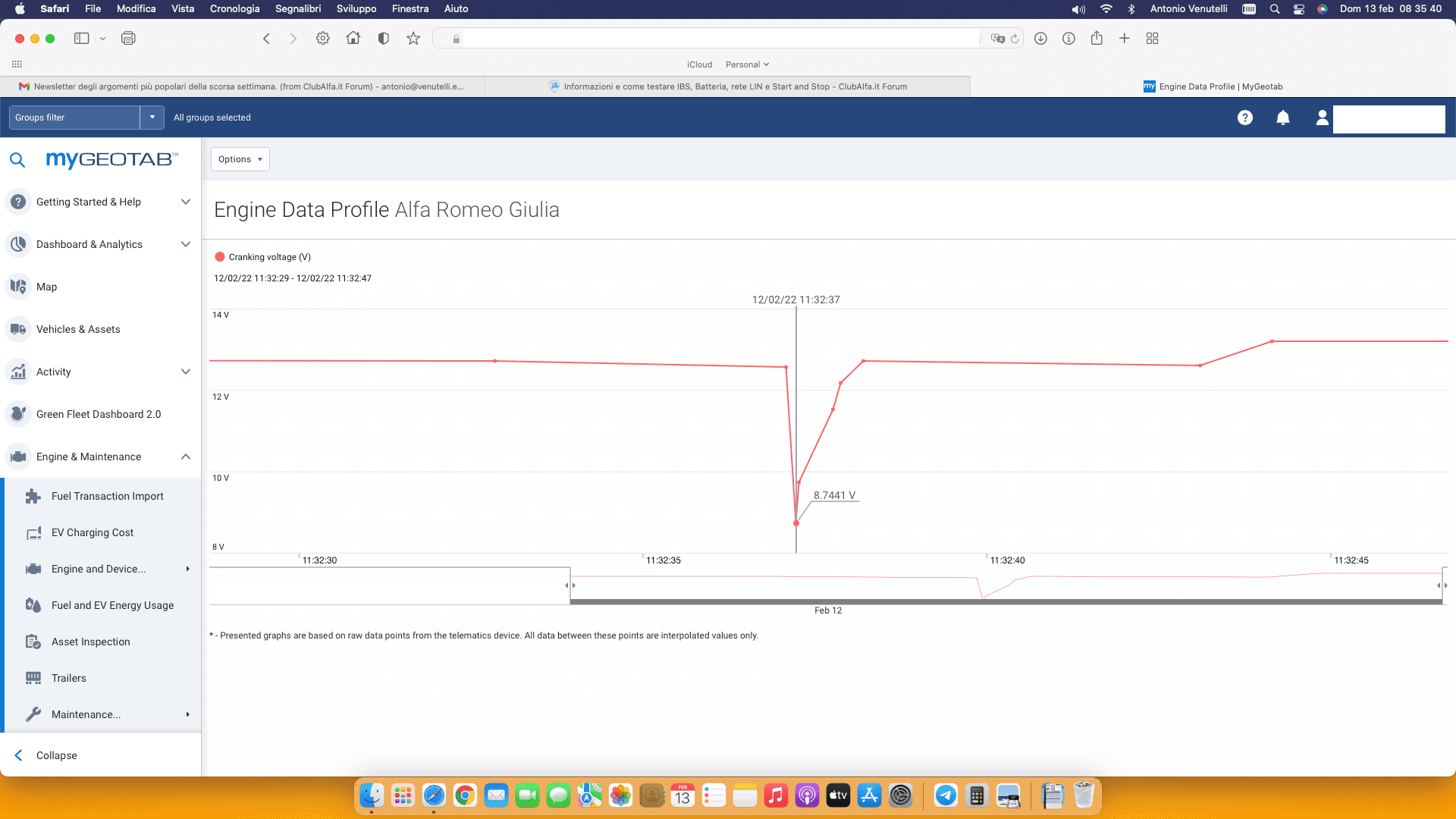Screen dimensions: 1456x819
Task: Open the Groups filter dropdown arrow
Action: (x=152, y=118)
